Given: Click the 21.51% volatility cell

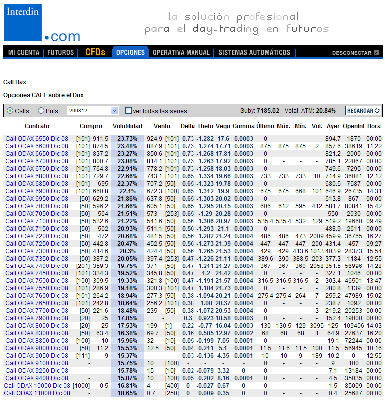Looking at the screenshot, I should click(127, 213).
